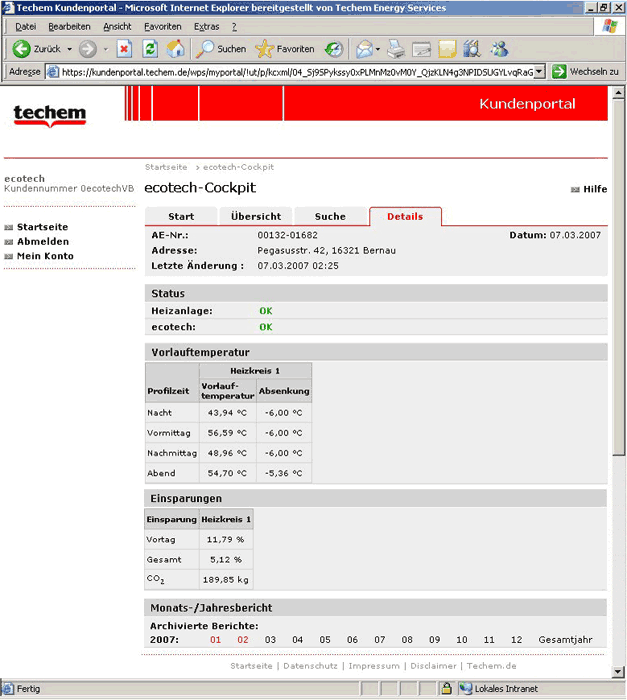Open the mail icon dropdown arrow
Screen dimensions: 627x700
[378, 49]
